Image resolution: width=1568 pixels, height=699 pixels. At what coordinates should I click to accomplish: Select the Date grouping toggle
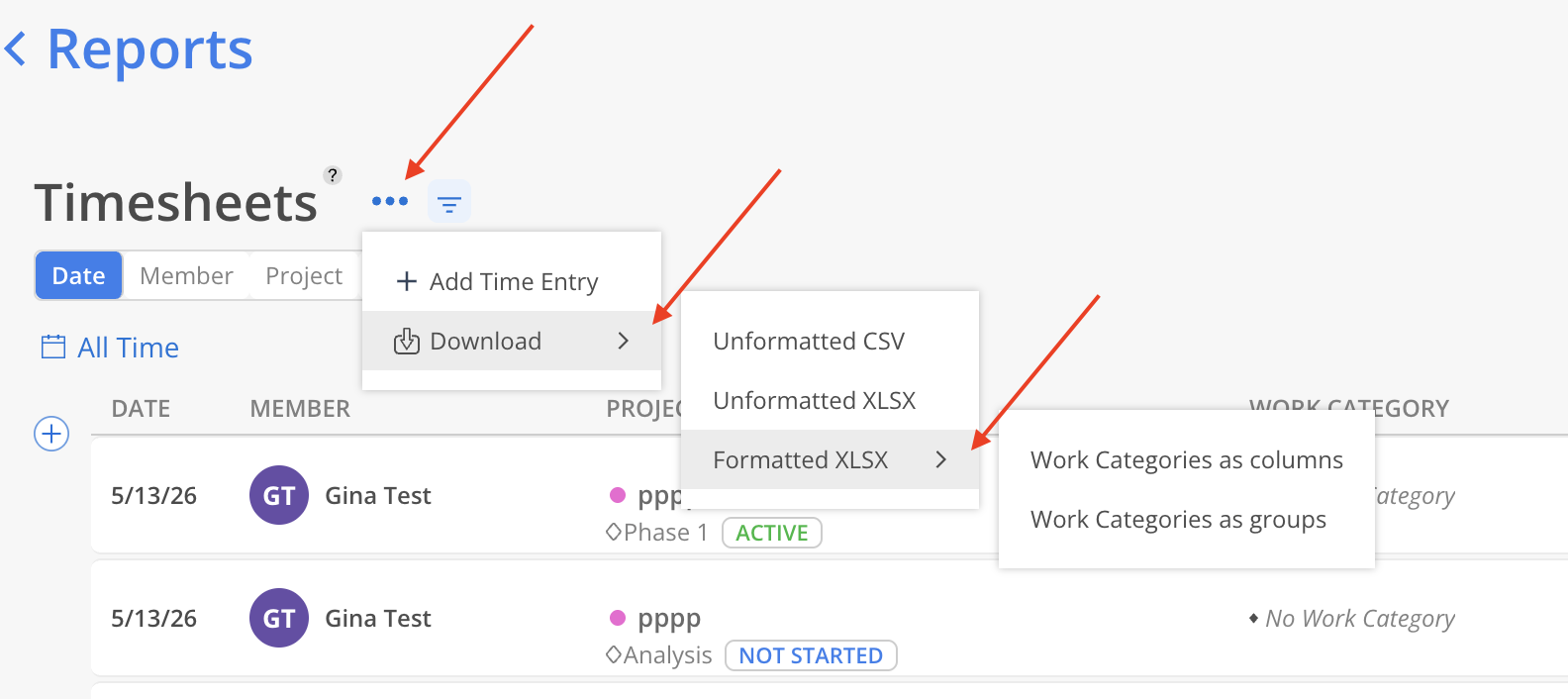click(78, 275)
